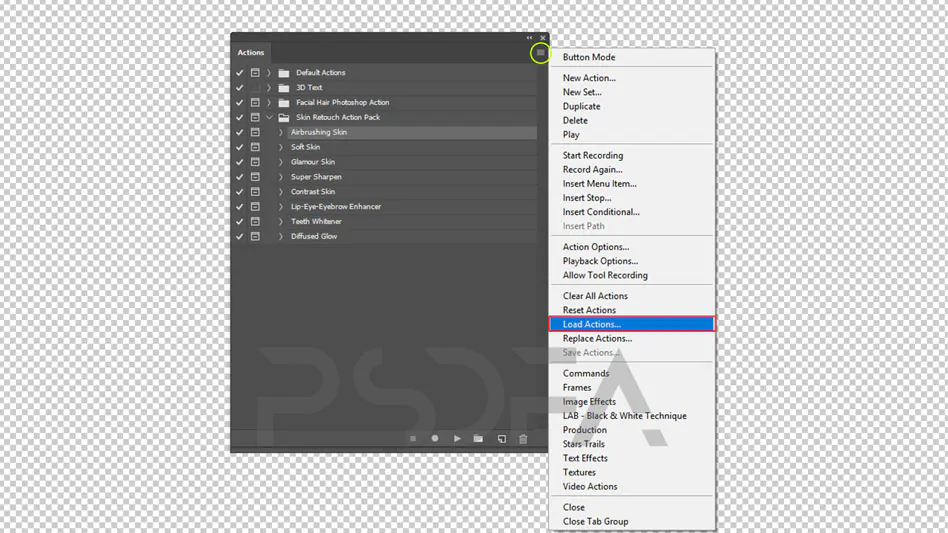Toggle dialog box for Contrast Skin
The image size is (948, 533).
pos(255,192)
